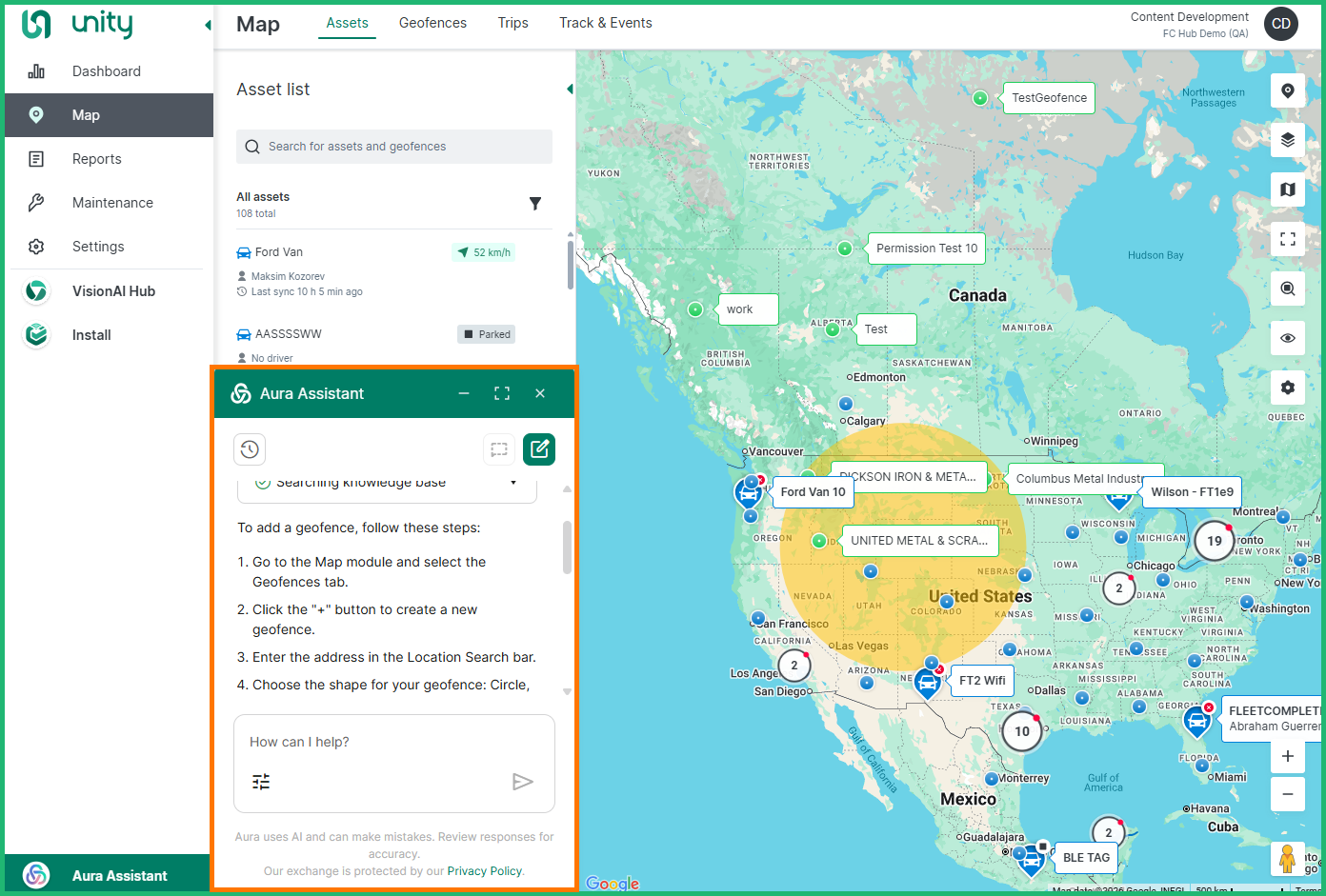Open the map layers control
This screenshot has width=1326, height=896.
[x=1287, y=140]
